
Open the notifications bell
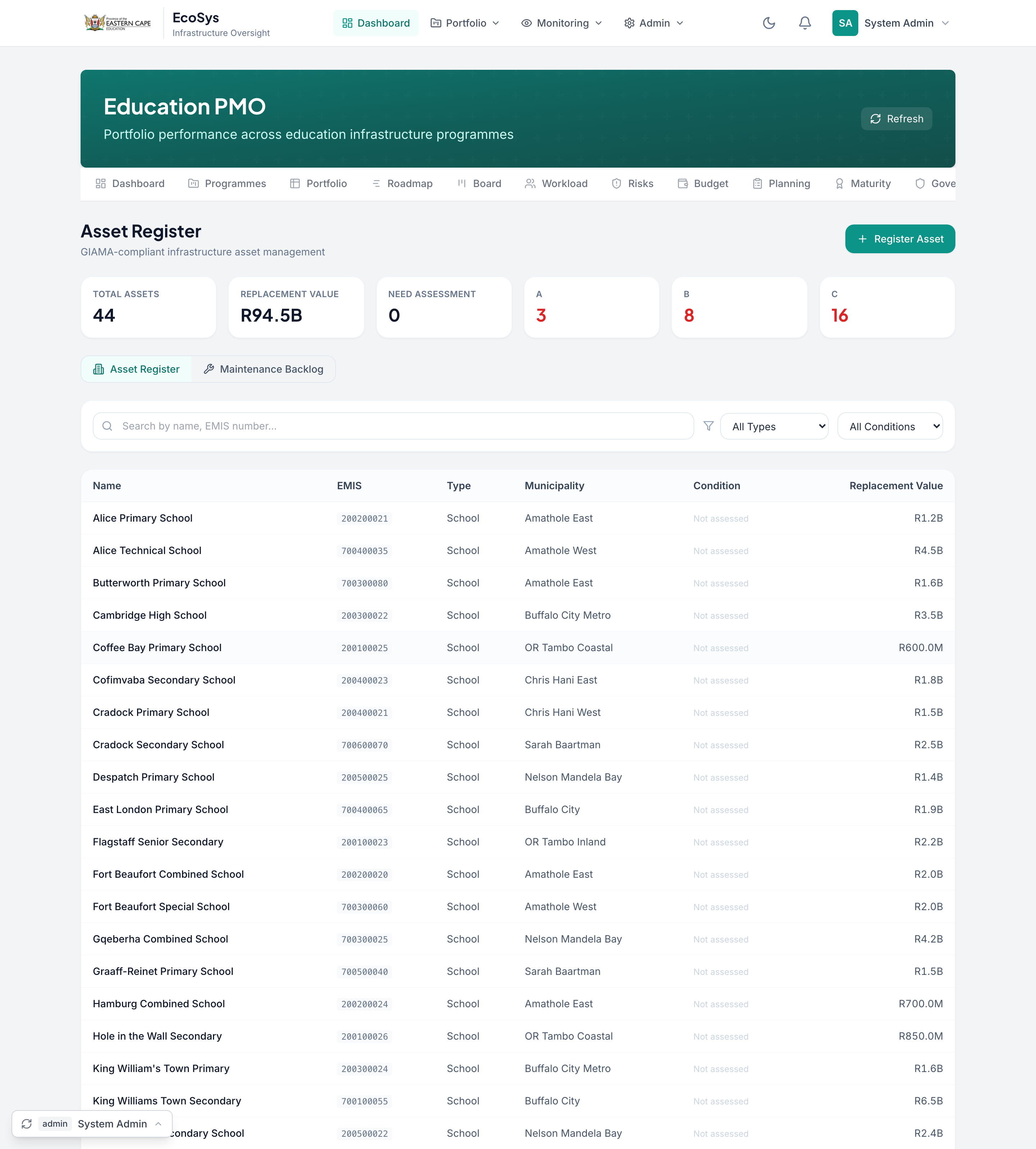(805, 23)
